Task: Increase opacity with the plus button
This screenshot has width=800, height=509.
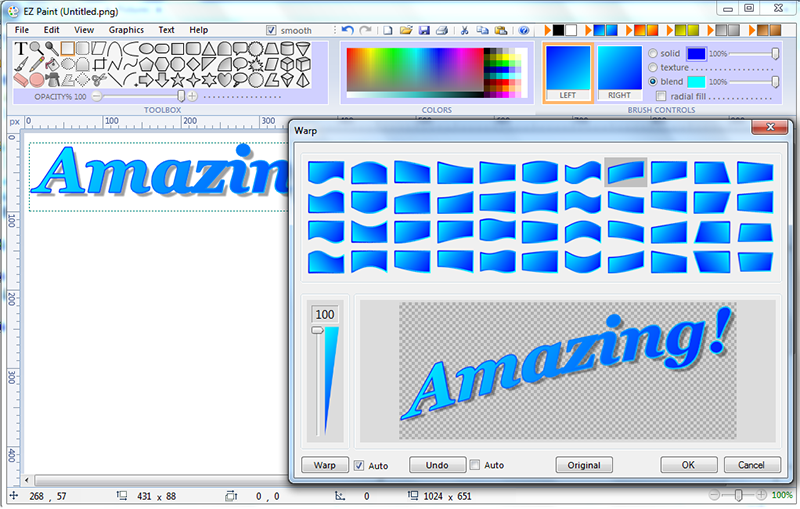Action: pyautogui.click(x=192, y=96)
